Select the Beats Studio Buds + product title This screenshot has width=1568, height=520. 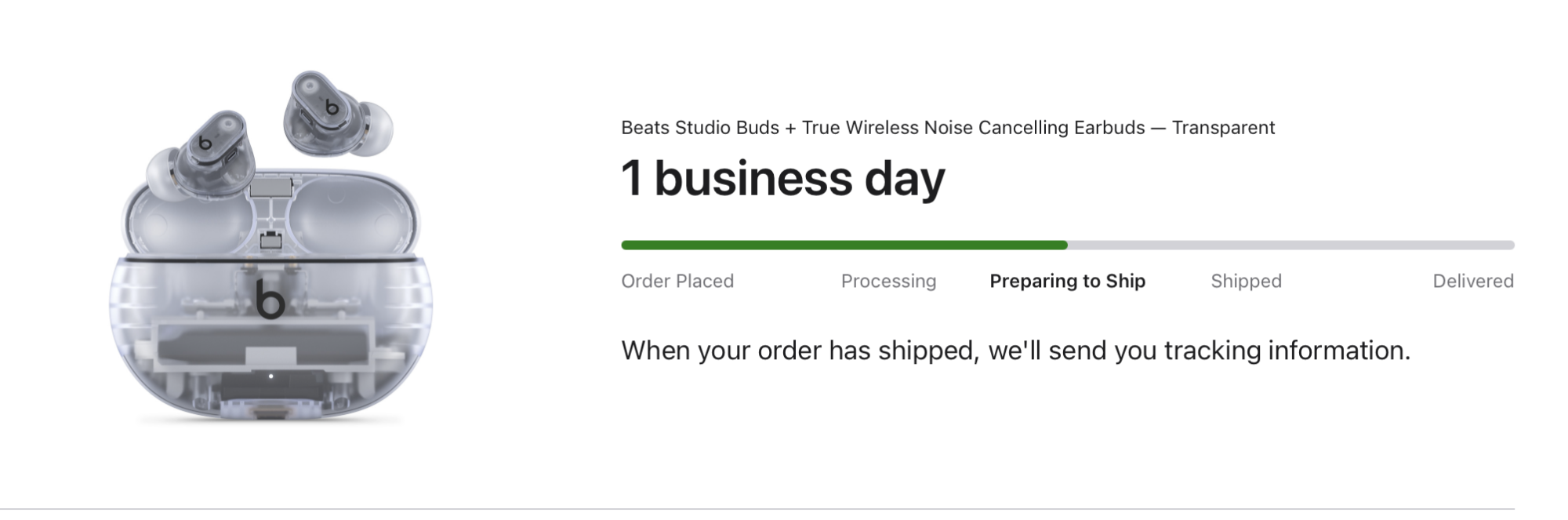pyautogui.click(x=948, y=128)
